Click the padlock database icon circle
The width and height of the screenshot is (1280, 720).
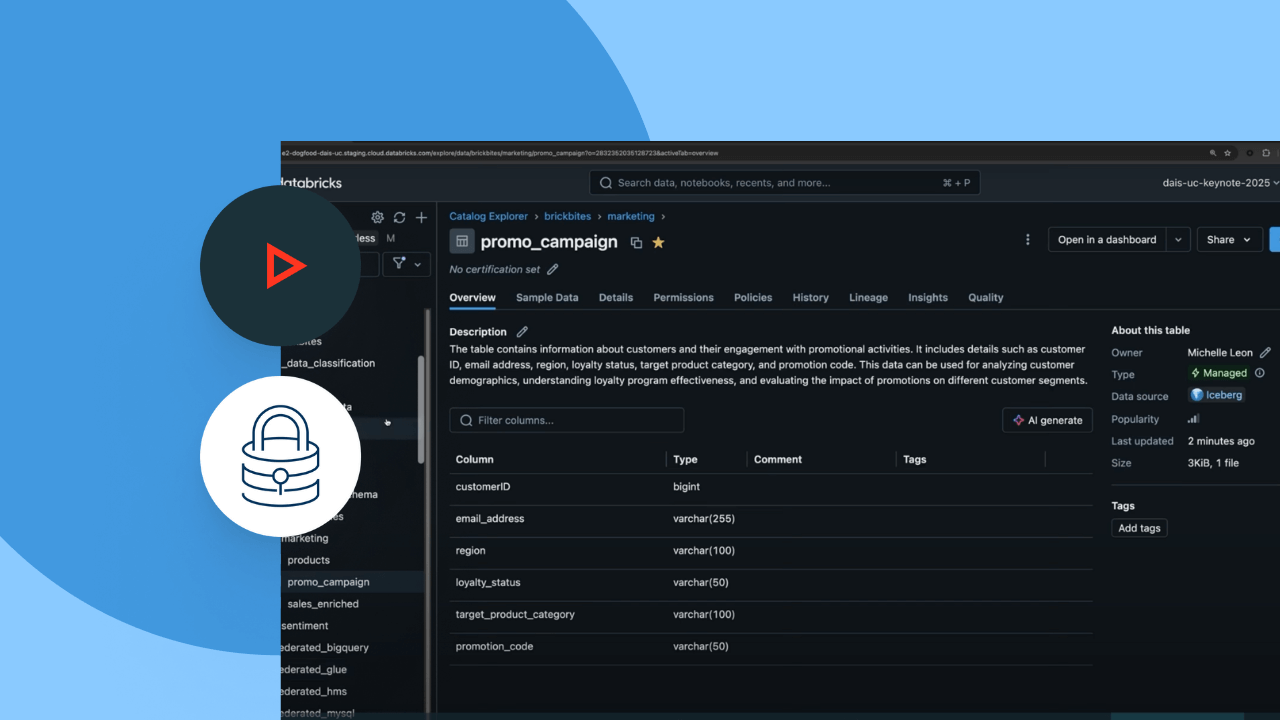pyautogui.click(x=280, y=456)
